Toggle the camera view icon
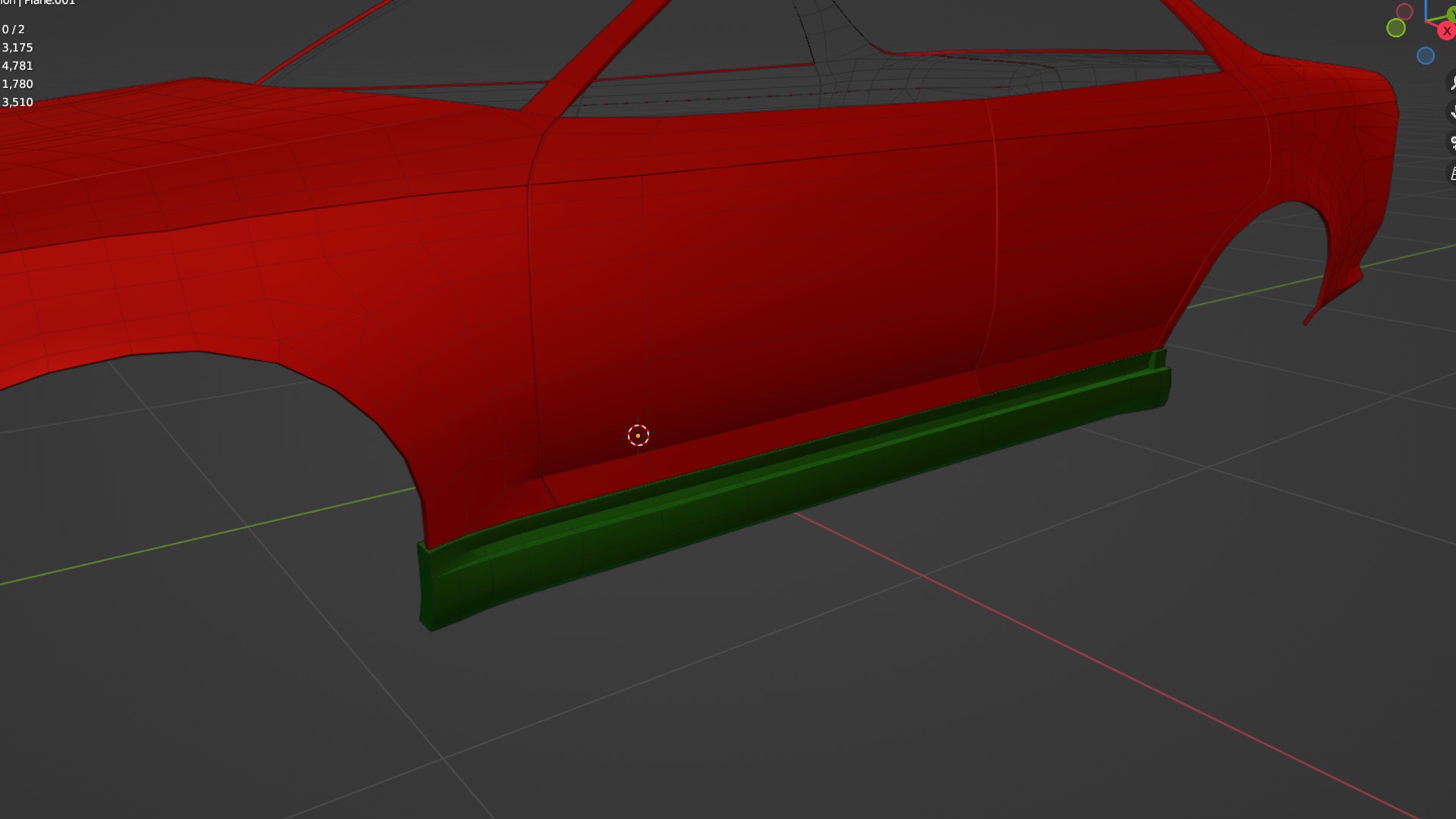 click(x=1452, y=143)
